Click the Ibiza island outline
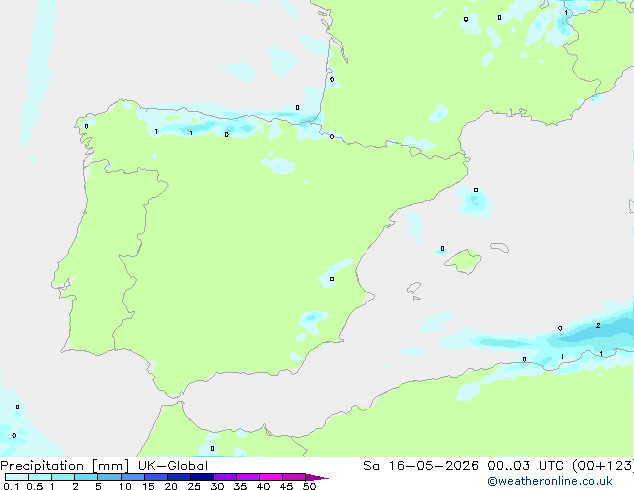This screenshot has width=634, height=490. pos(414,288)
